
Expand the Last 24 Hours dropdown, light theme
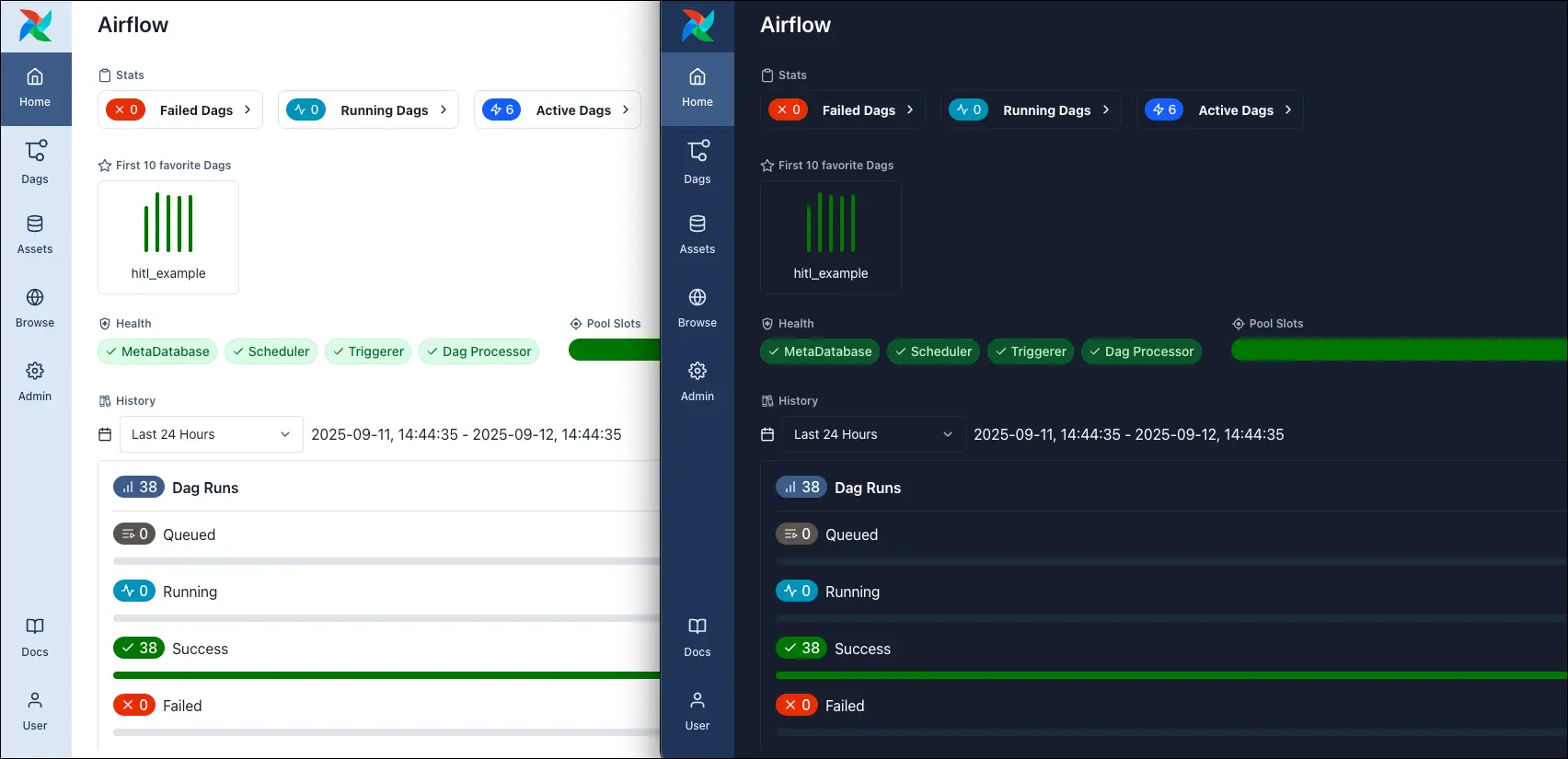pyautogui.click(x=211, y=434)
